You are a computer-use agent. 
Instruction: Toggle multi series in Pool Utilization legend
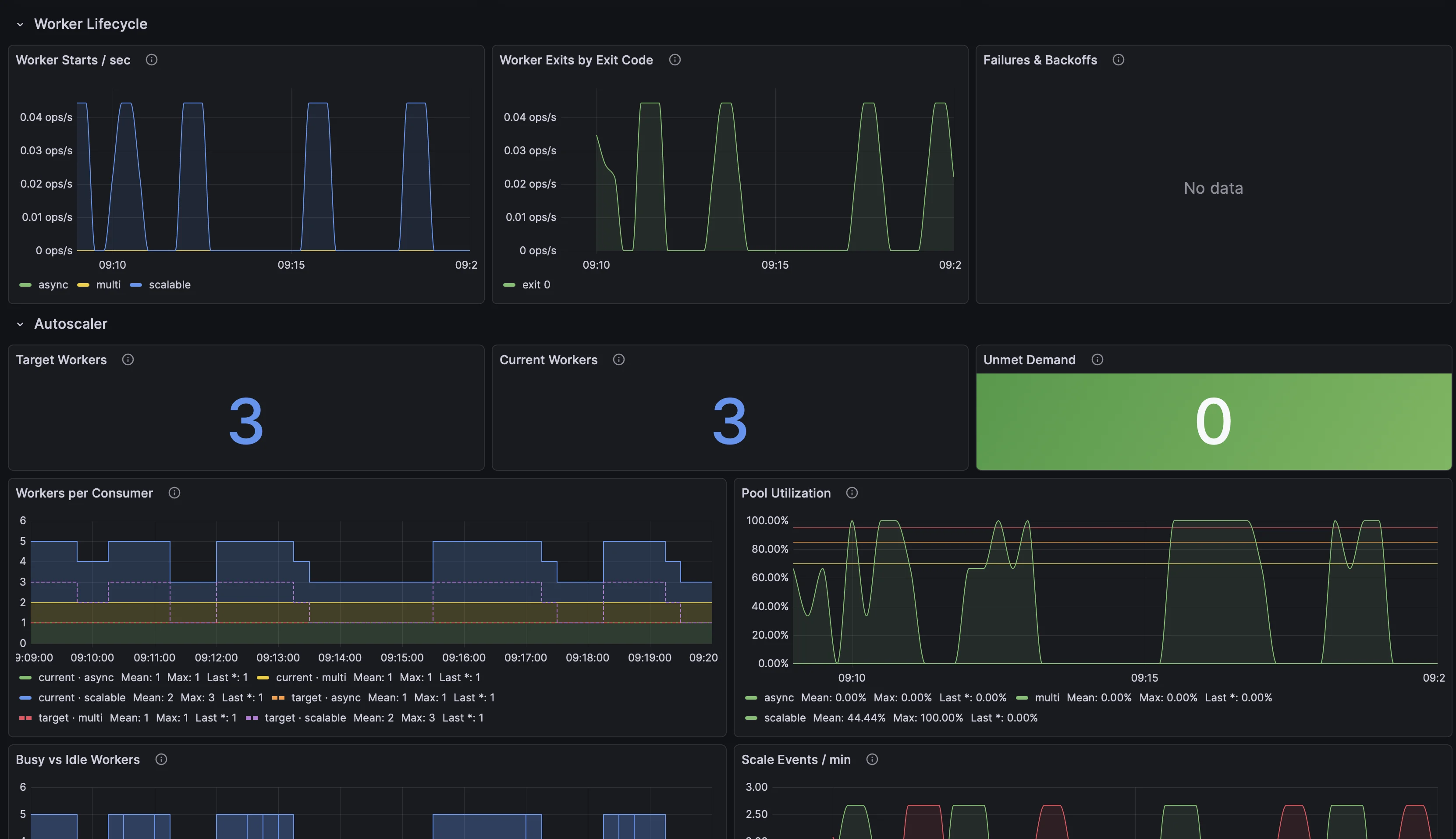pyautogui.click(x=1047, y=698)
